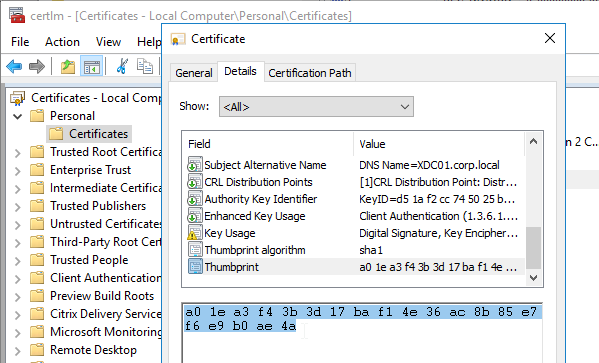
Task: Click the Up one level folder icon
Action: tap(68, 66)
